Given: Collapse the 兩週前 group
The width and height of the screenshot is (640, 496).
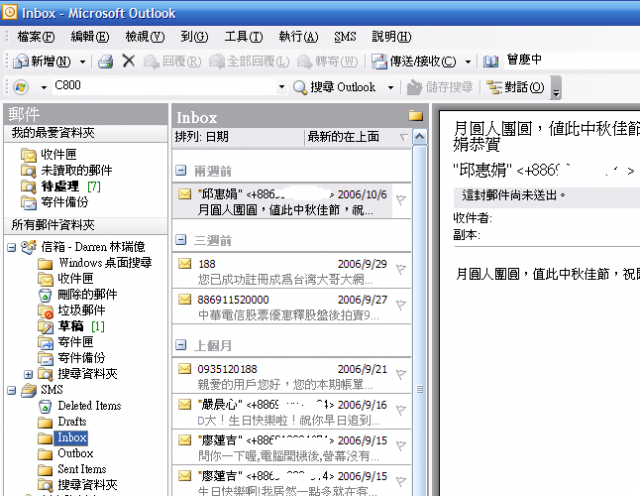Looking at the screenshot, I should (181, 170).
